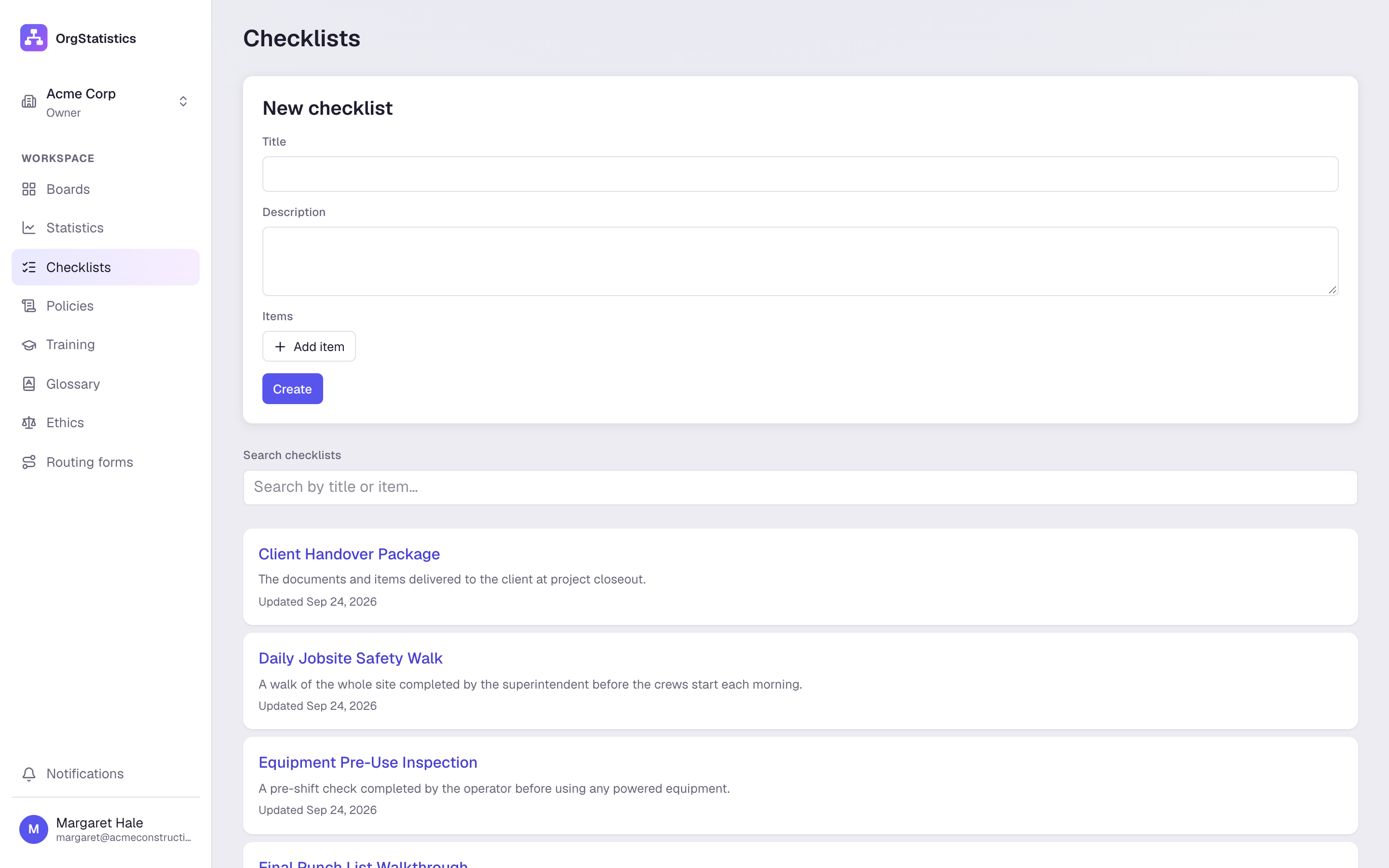Click the Acme Corp organization name
The width and height of the screenshot is (1389, 868).
coord(81,94)
